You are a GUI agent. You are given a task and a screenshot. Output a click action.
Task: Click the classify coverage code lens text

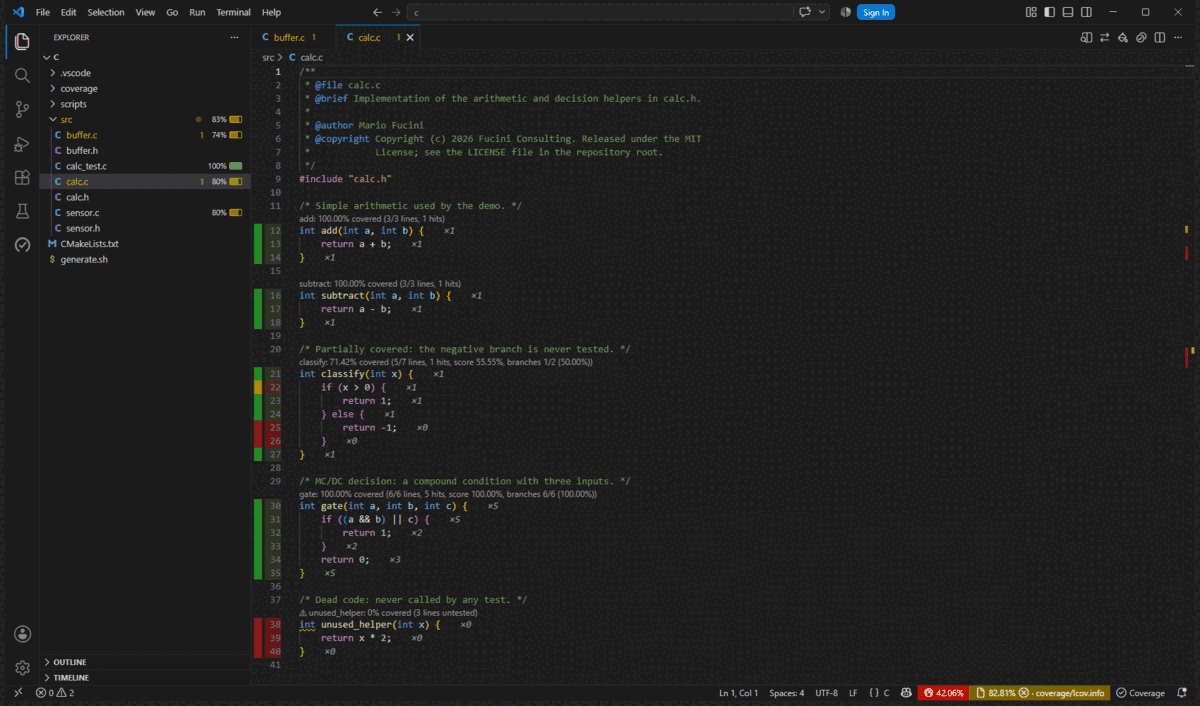[446, 362]
